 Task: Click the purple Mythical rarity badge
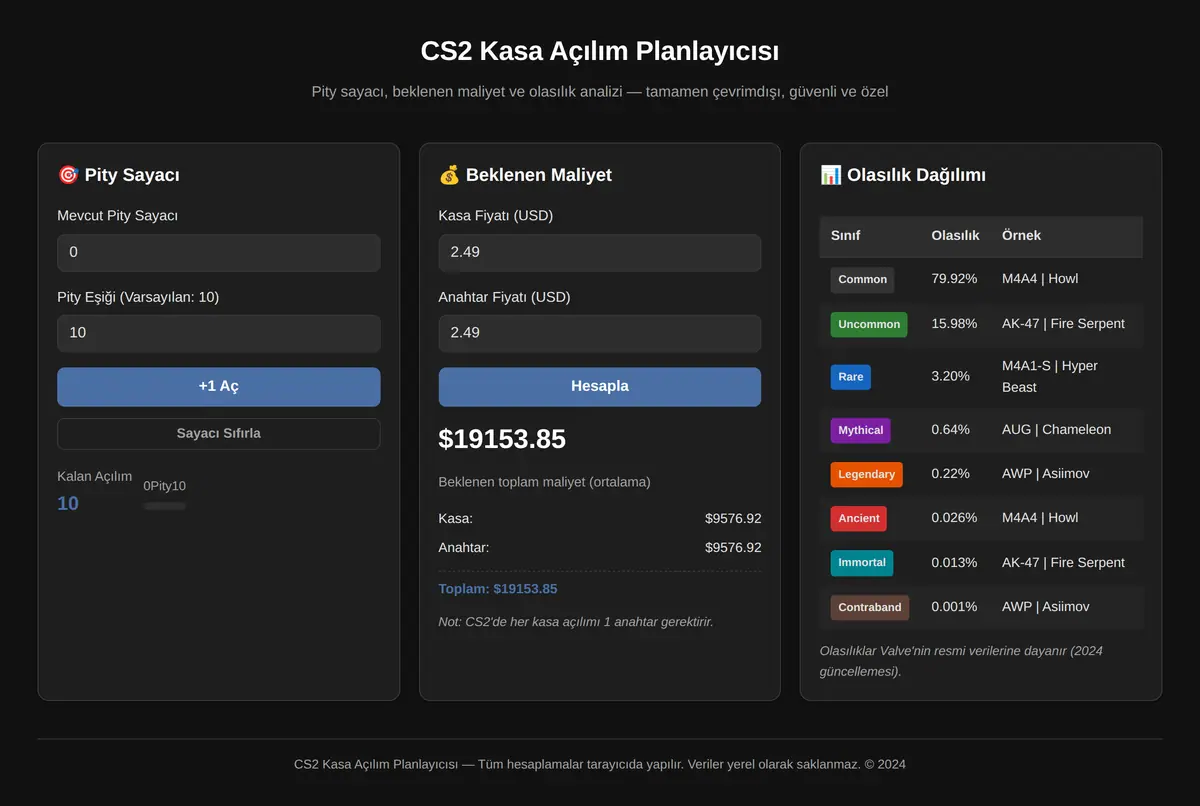coord(860,430)
